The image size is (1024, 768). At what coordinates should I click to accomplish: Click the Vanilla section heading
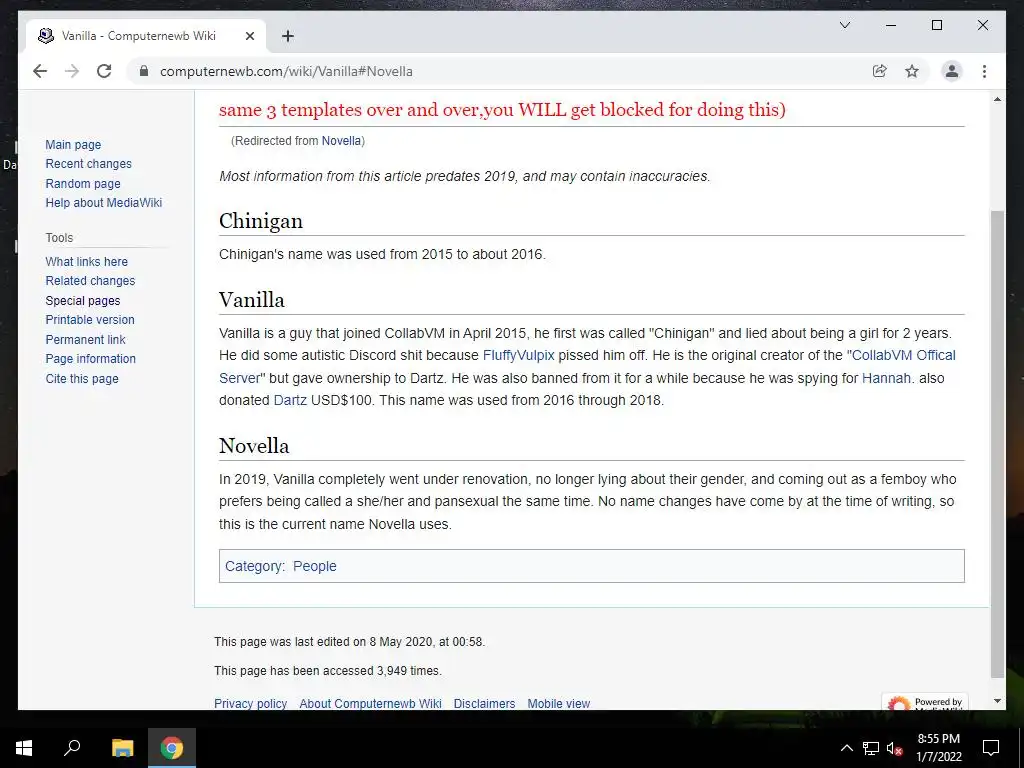251,300
